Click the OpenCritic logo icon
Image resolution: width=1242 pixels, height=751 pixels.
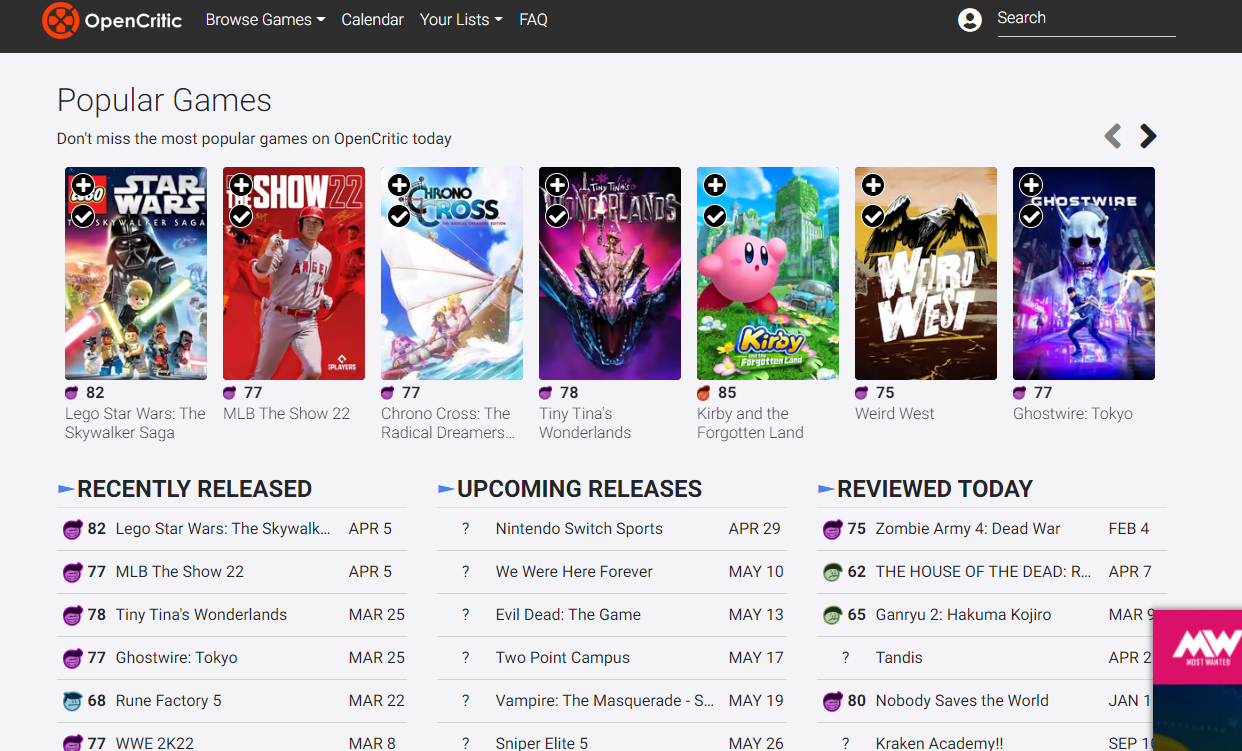[x=60, y=20]
